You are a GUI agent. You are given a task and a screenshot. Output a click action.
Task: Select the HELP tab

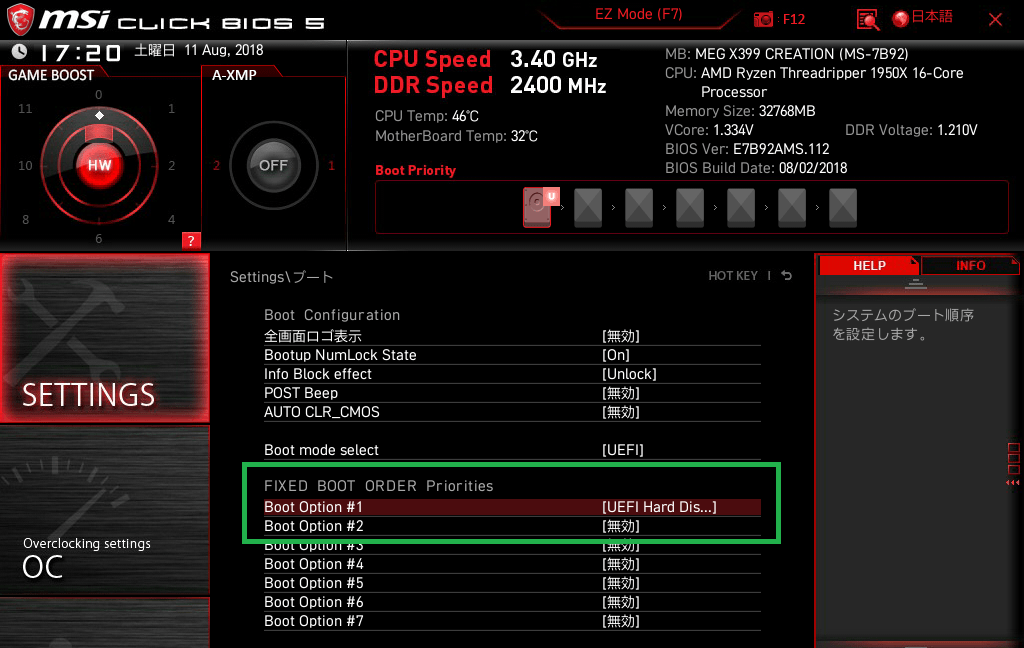coord(868,266)
